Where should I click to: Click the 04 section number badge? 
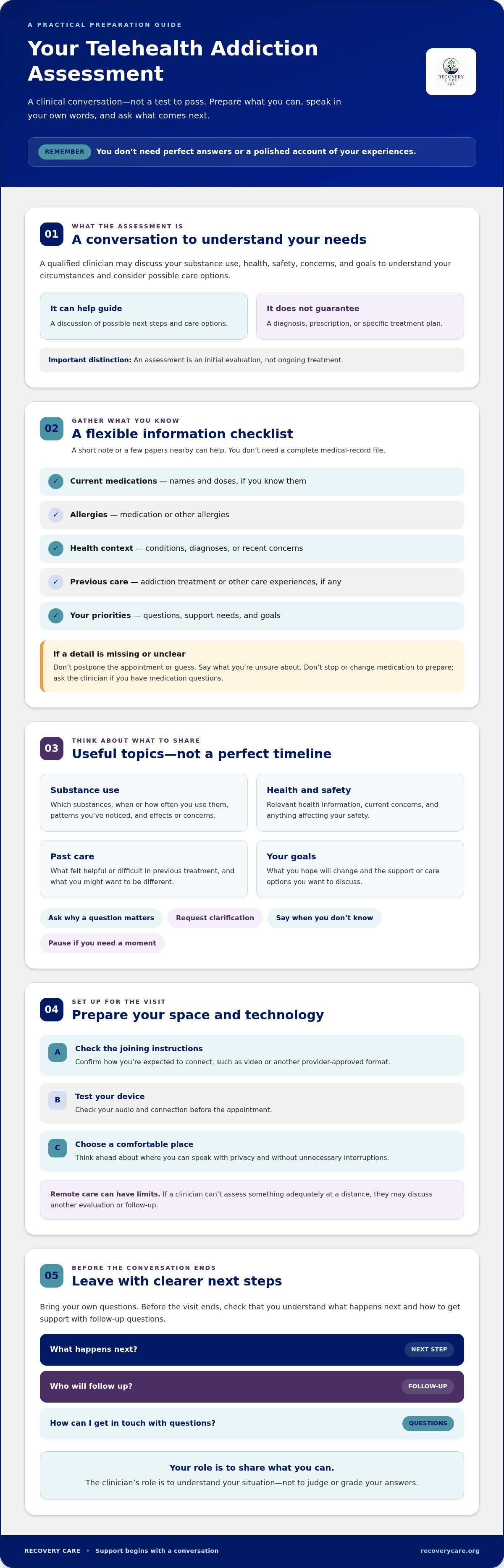[52, 1010]
